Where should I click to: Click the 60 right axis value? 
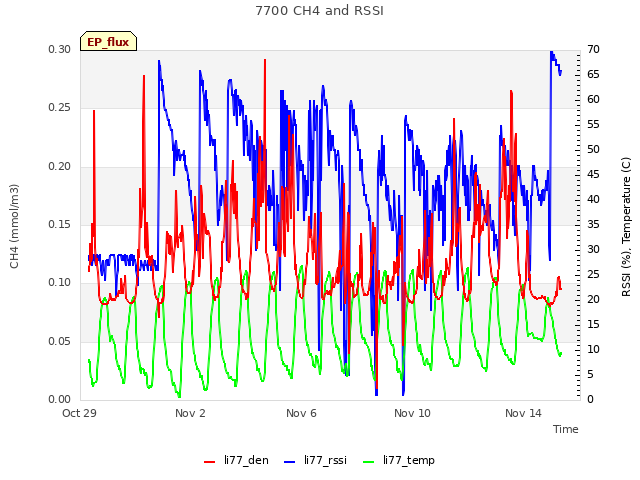click(x=593, y=99)
